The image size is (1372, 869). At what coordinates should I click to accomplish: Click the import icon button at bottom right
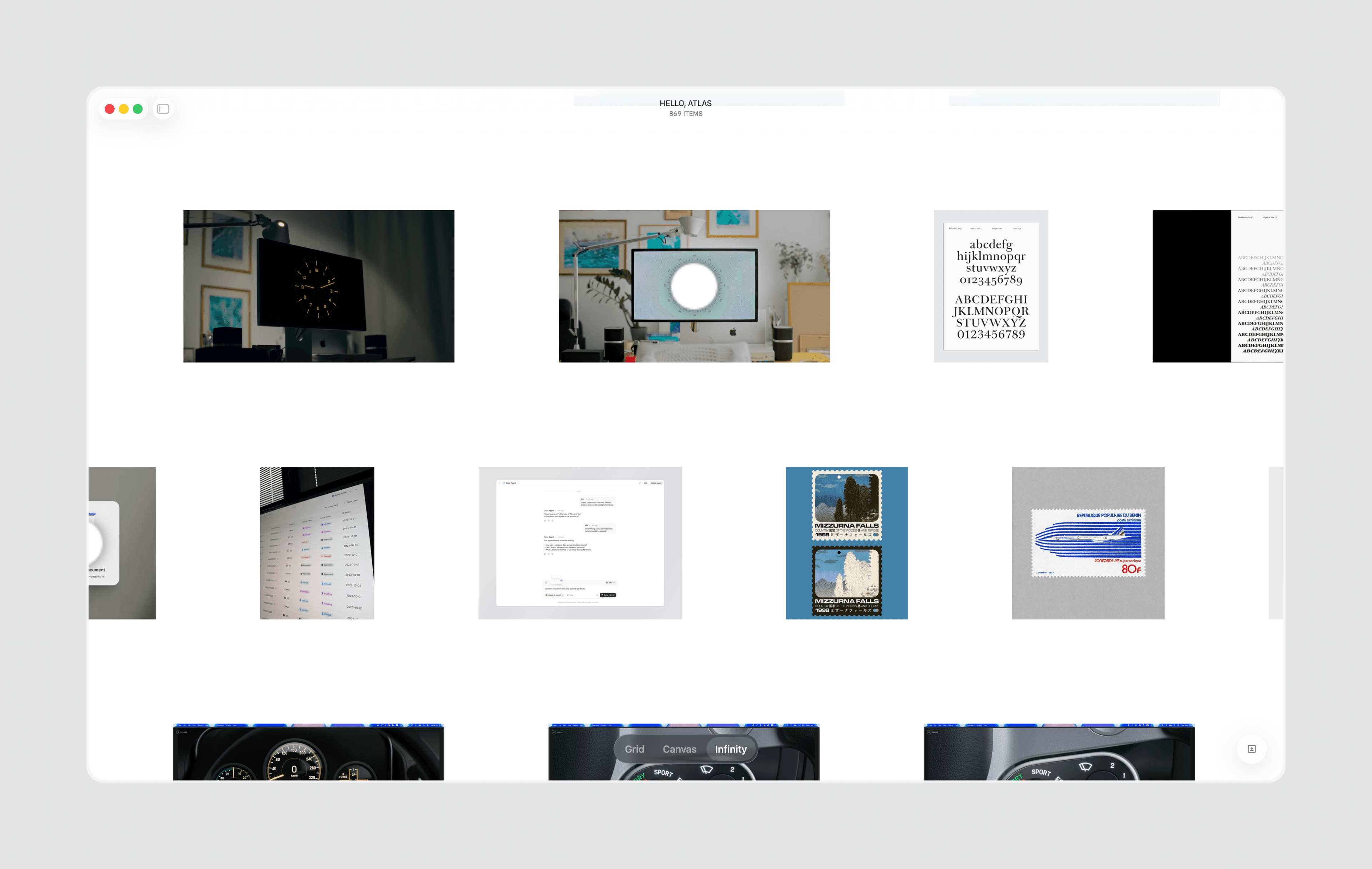[1251, 749]
